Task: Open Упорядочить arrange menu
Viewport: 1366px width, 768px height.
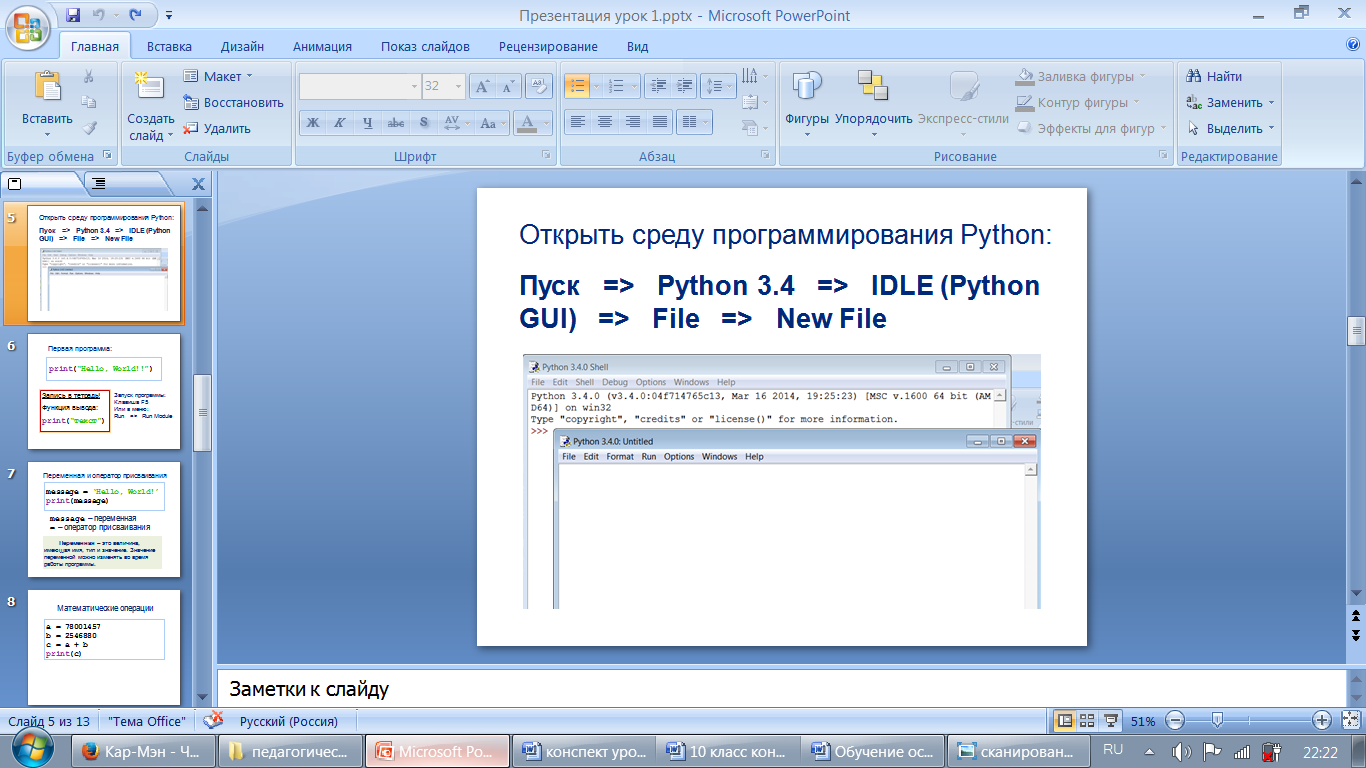Action: 873,103
